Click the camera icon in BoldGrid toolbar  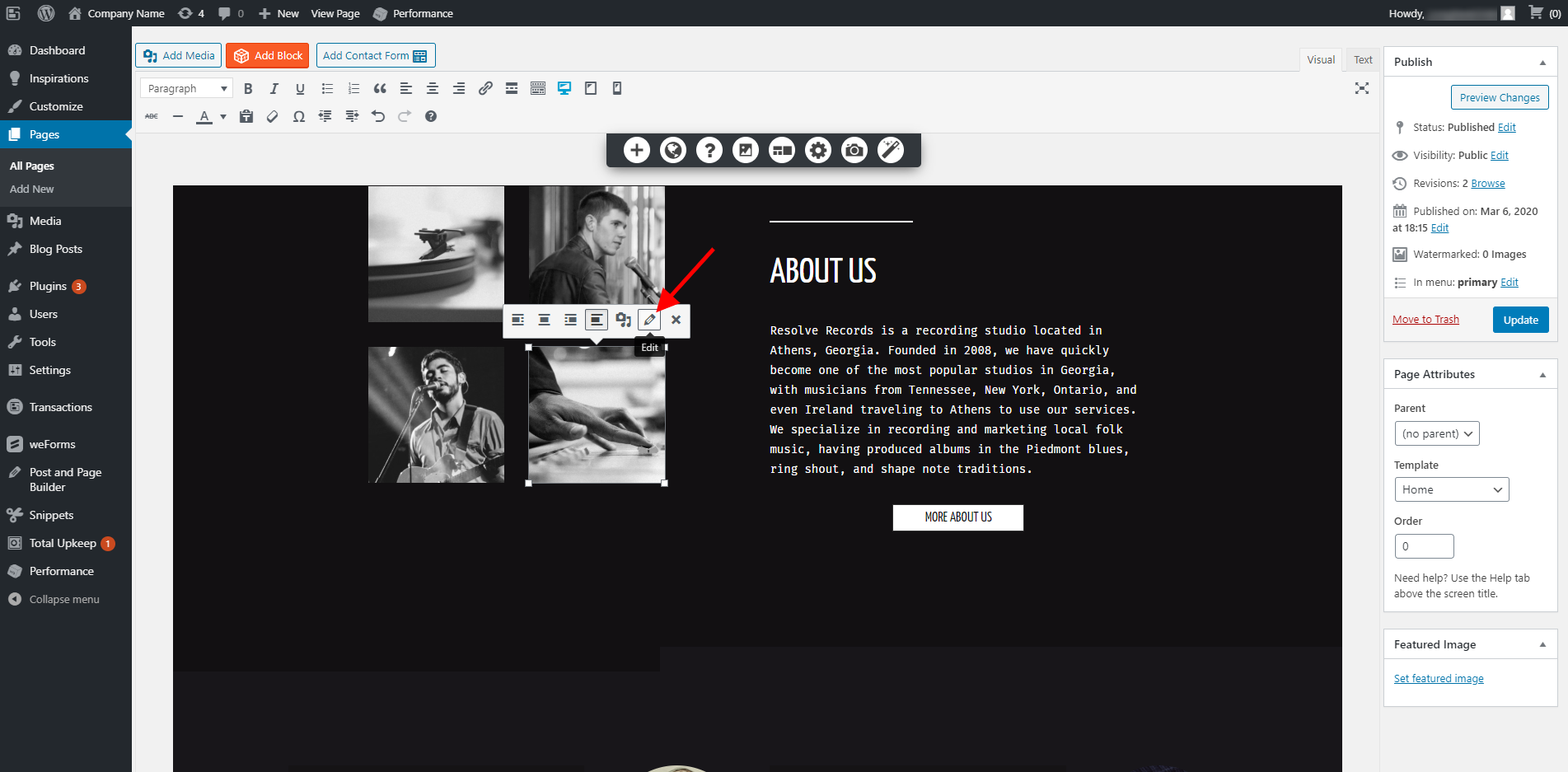coord(854,150)
